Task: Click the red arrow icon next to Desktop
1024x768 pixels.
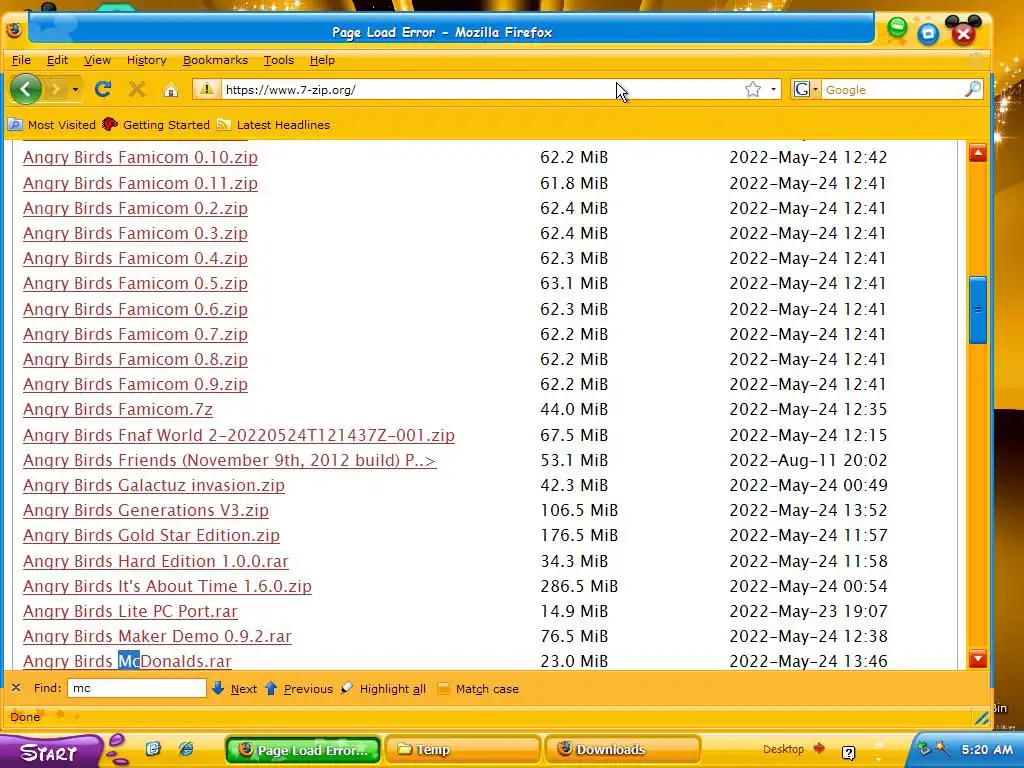Action: [x=819, y=748]
